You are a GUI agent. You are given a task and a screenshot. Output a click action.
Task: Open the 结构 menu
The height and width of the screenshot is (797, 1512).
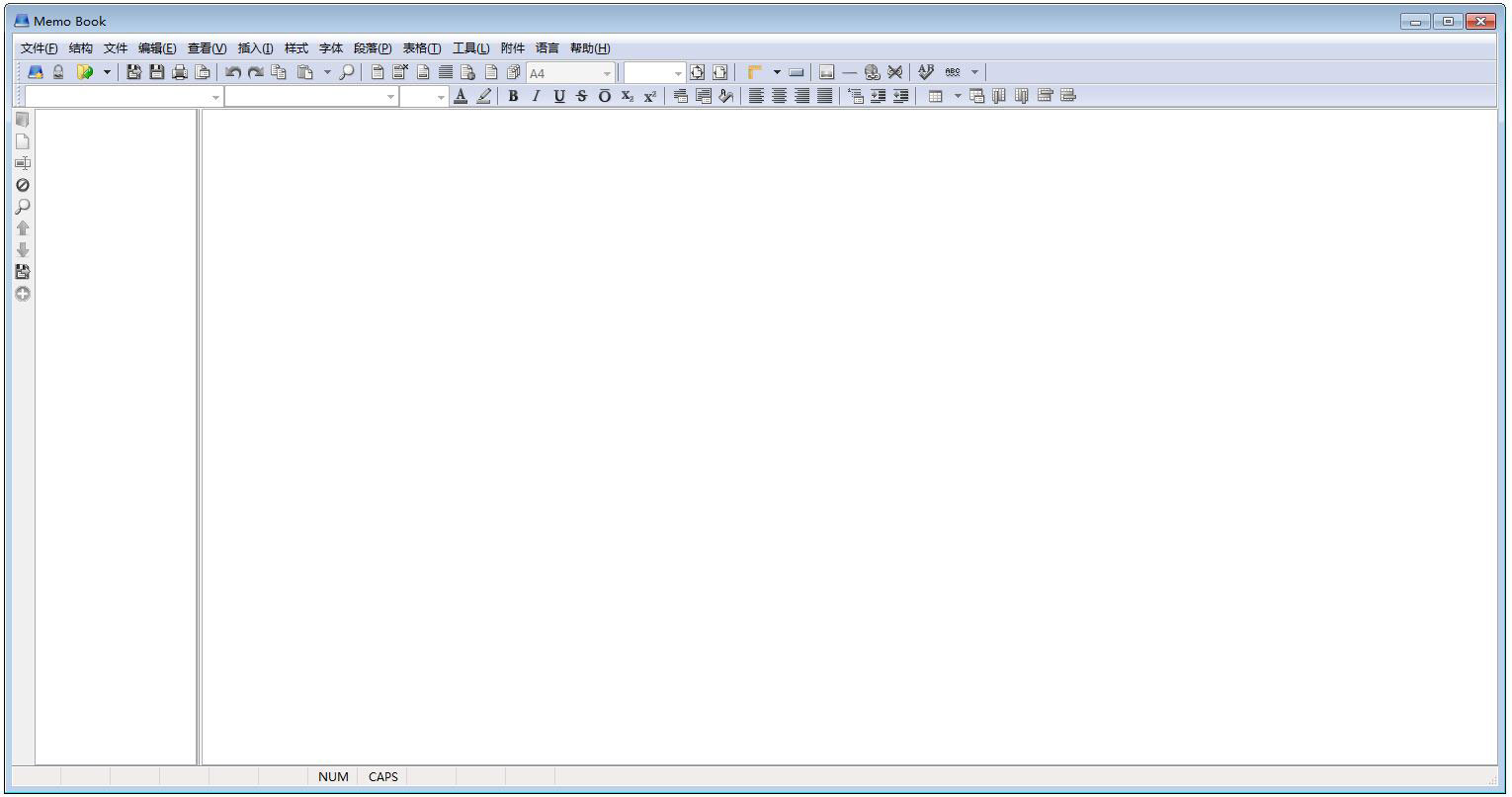click(x=81, y=48)
